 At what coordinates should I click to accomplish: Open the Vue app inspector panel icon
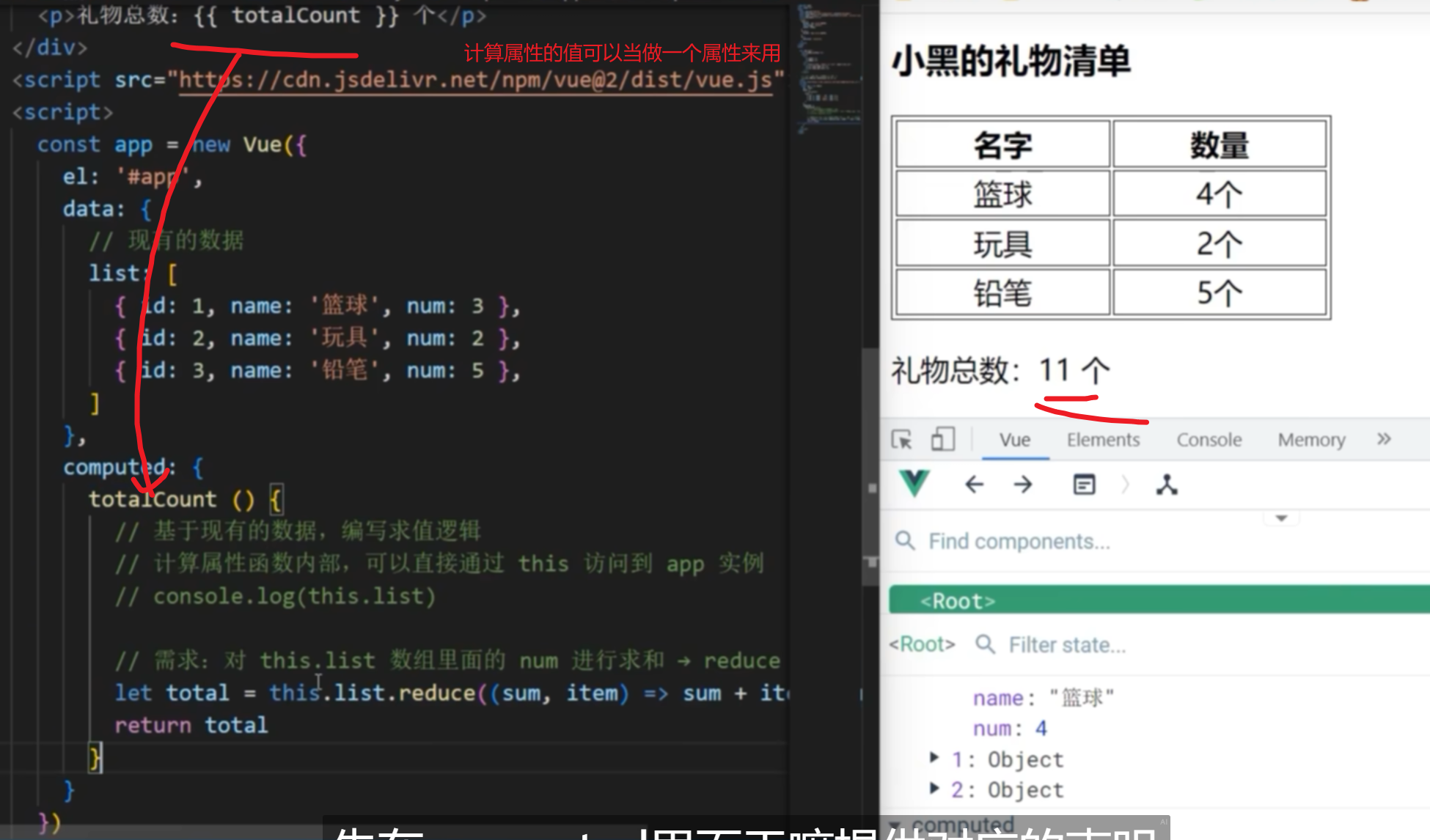tap(1084, 485)
